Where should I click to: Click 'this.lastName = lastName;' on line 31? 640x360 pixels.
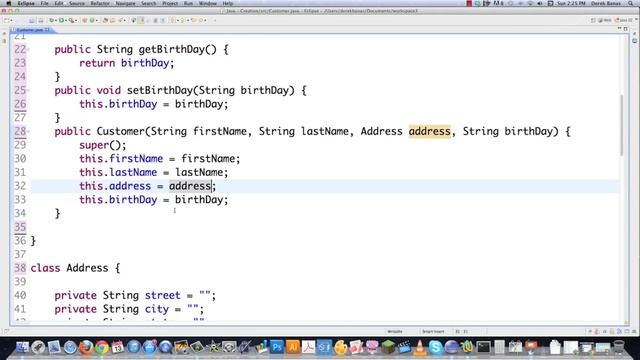[x=153, y=172]
